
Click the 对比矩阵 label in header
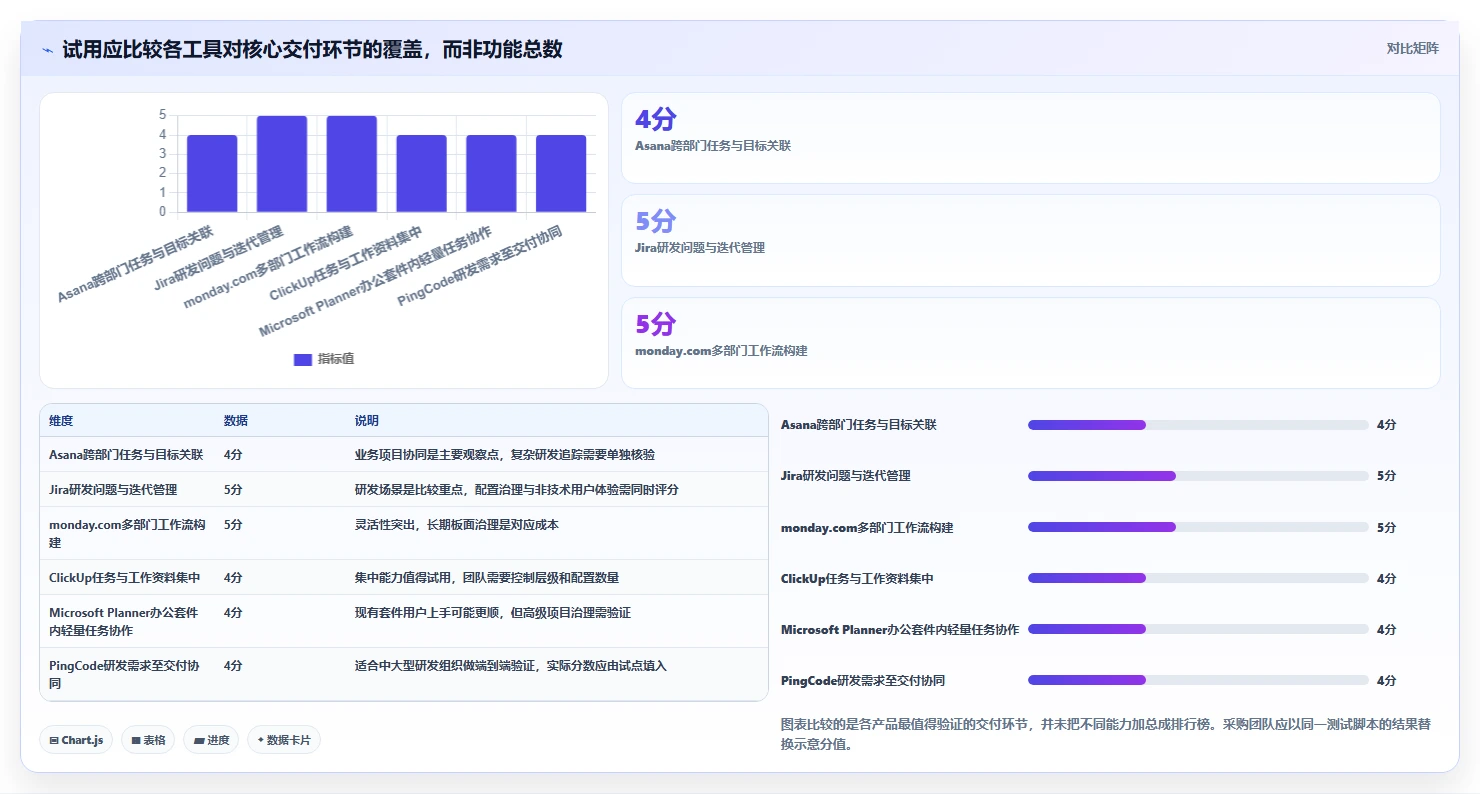click(1412, 48)
